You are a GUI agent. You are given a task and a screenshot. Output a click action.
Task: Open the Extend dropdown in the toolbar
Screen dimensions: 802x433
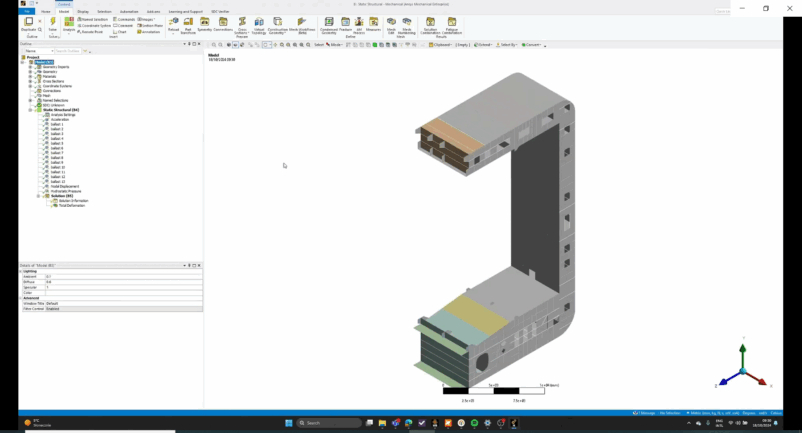(483, 45)
